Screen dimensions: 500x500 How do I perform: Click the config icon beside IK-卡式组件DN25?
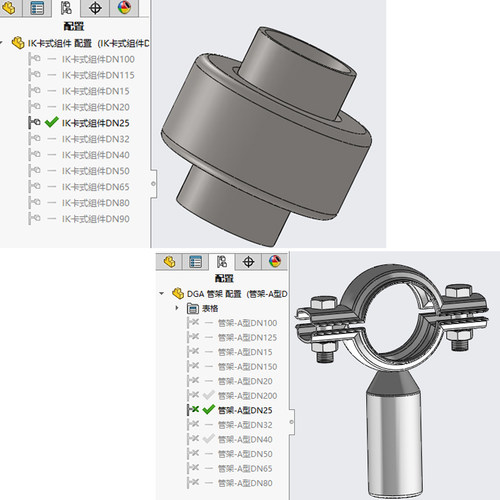tap(34, 123)
